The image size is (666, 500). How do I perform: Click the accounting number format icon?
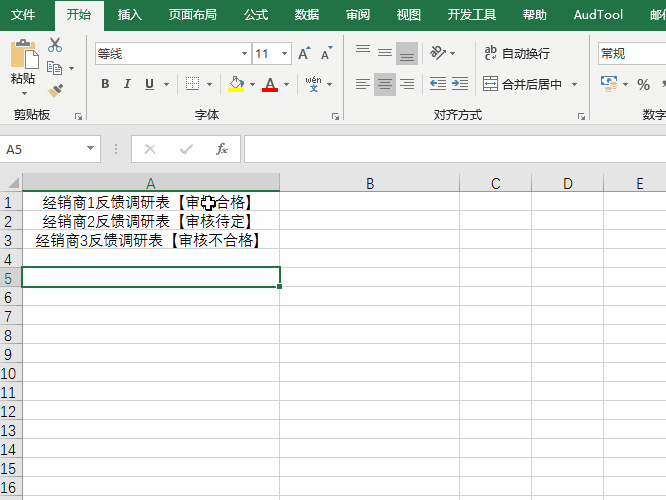point(609,84)
